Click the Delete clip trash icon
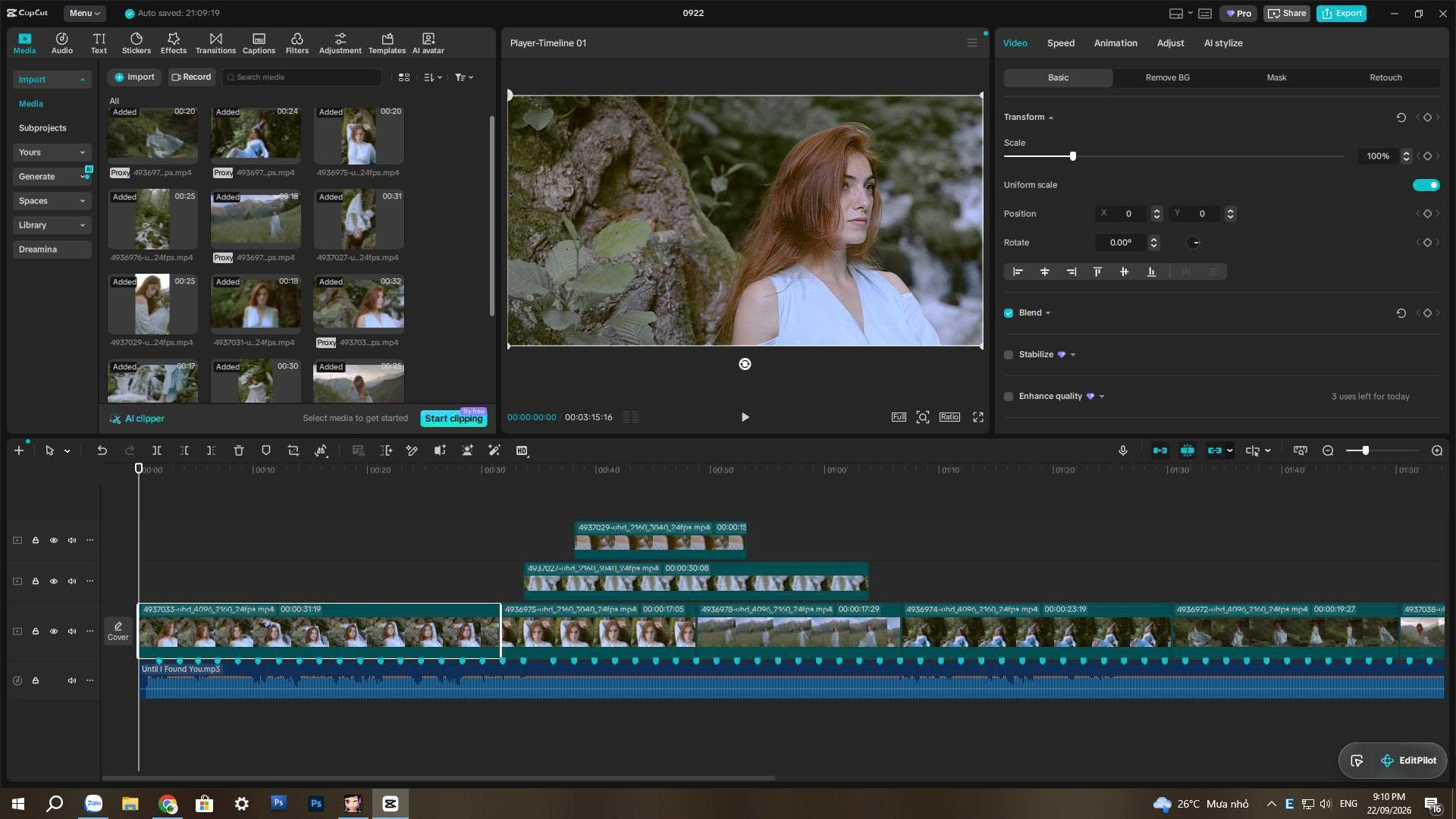 [238, 450]
